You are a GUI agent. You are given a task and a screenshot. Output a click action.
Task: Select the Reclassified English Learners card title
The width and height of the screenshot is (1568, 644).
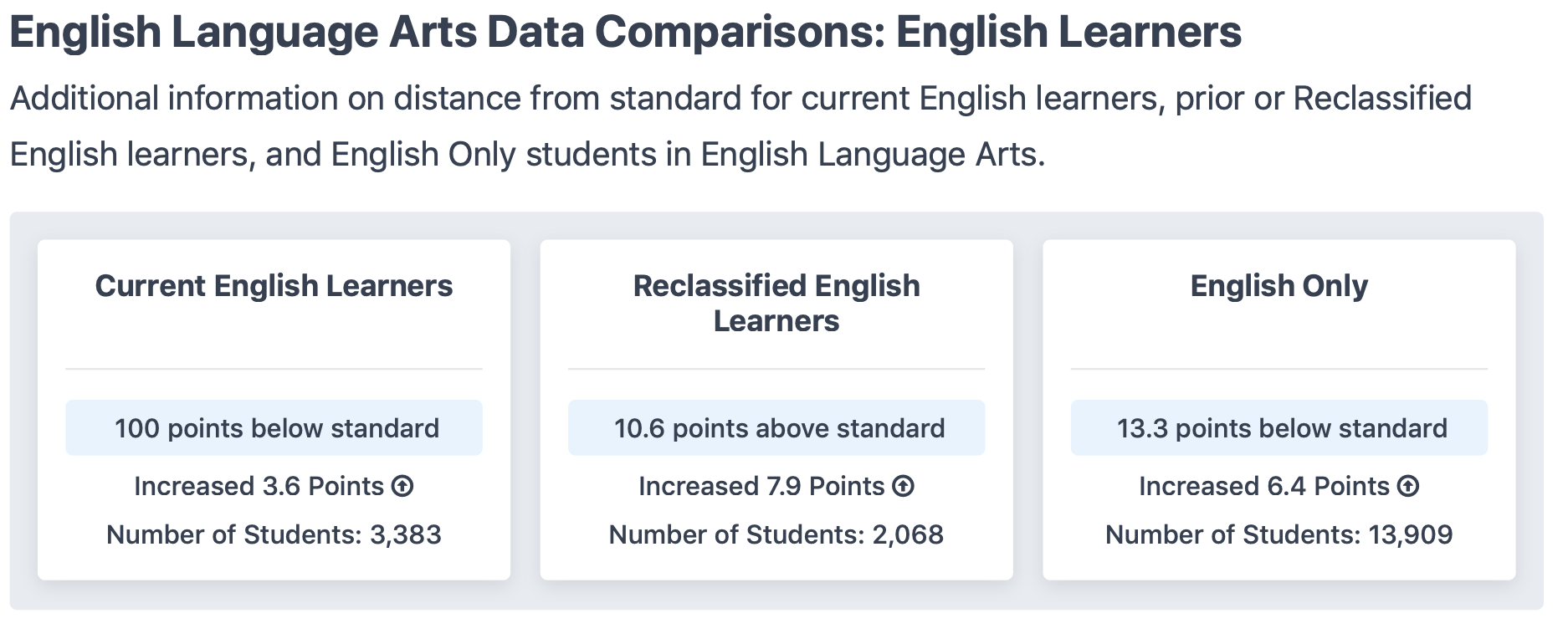click(776, 304)
